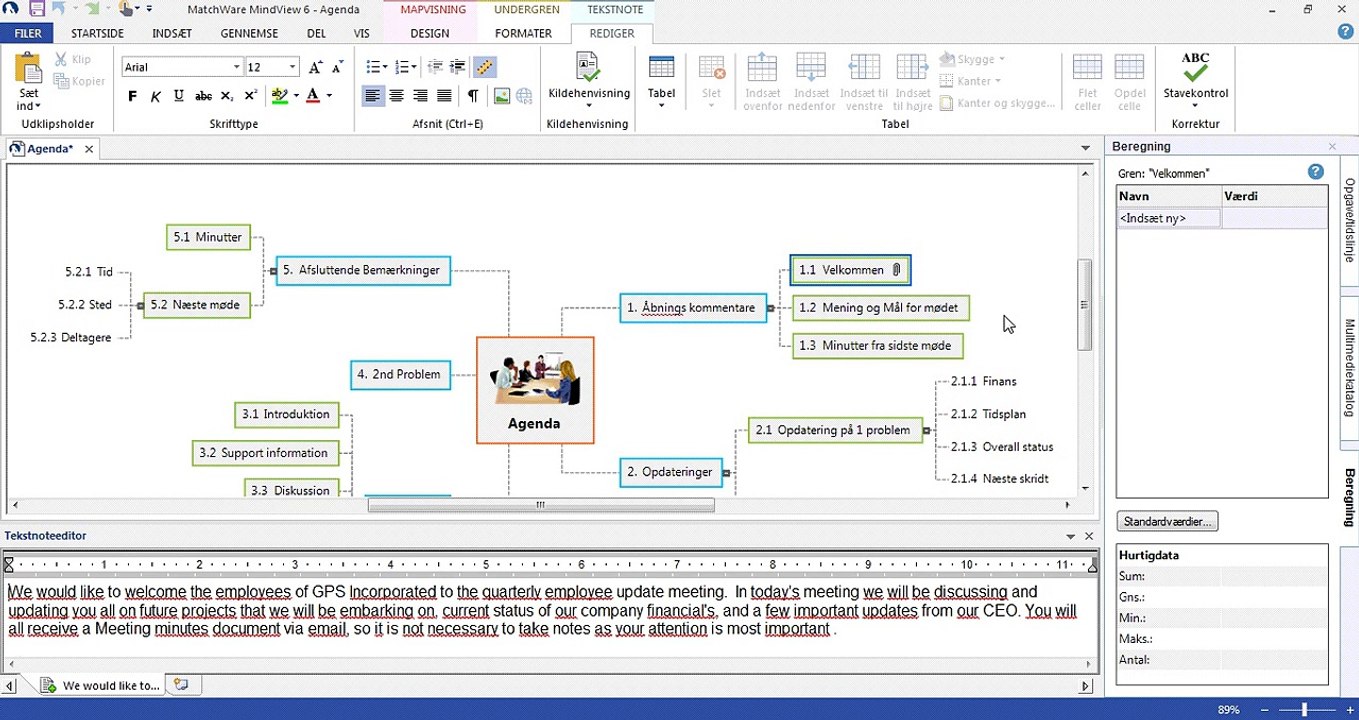Click the decrease indent icon
Screen dimensions: 1359x720
(435, 67)
